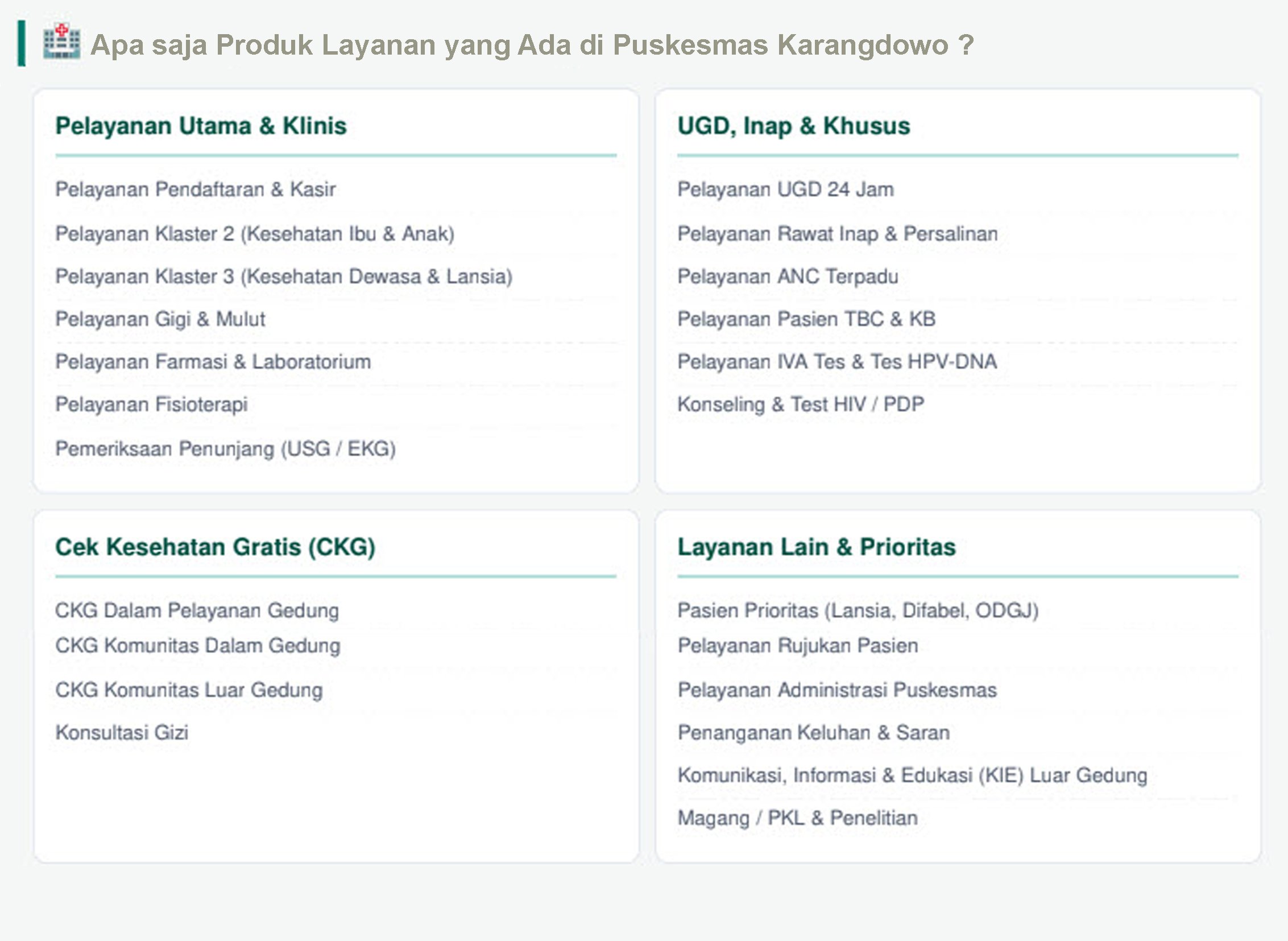Click Pelayanan Rawat Inap & Persalinan
The height and width of the screenshot is (941, 1288).
click(x=838, y=233)
